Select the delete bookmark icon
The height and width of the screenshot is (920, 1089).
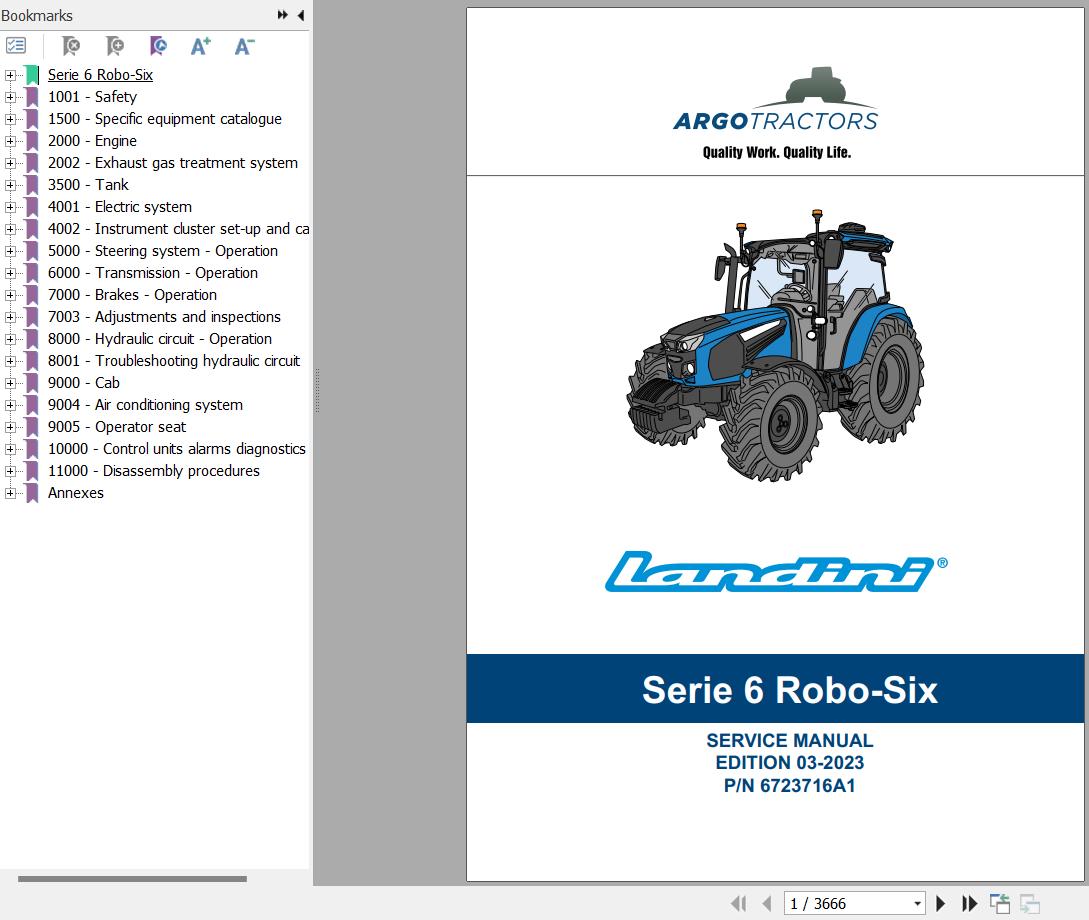click(70, 45)
